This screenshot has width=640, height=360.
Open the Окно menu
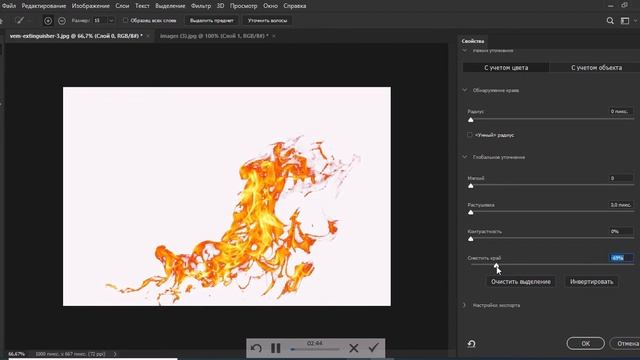tap(270, 6)
